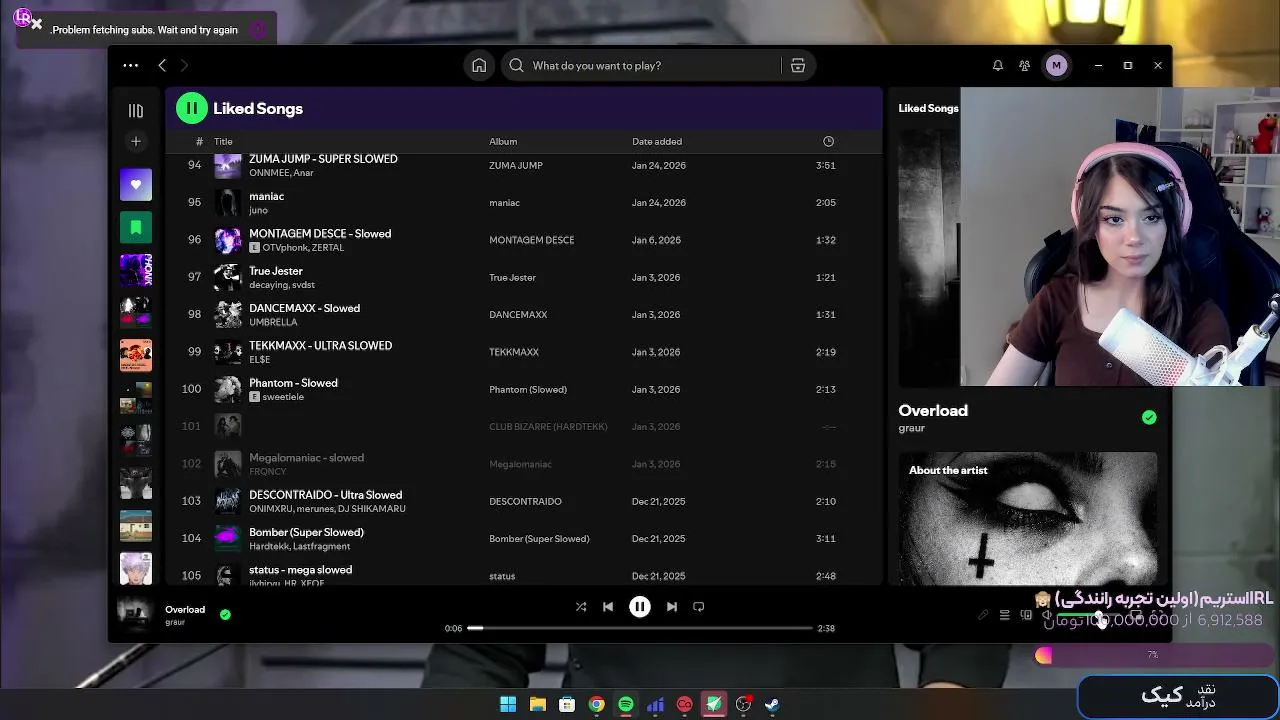Skip to next track
Viewport: 1280px width, 720px height.
coord(672,606)
